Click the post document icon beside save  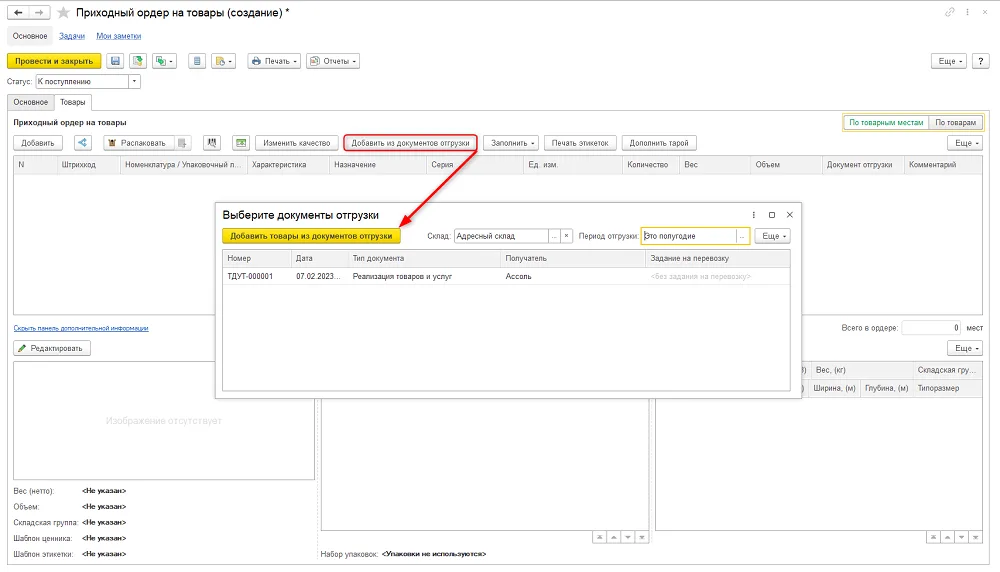[137, 61]
